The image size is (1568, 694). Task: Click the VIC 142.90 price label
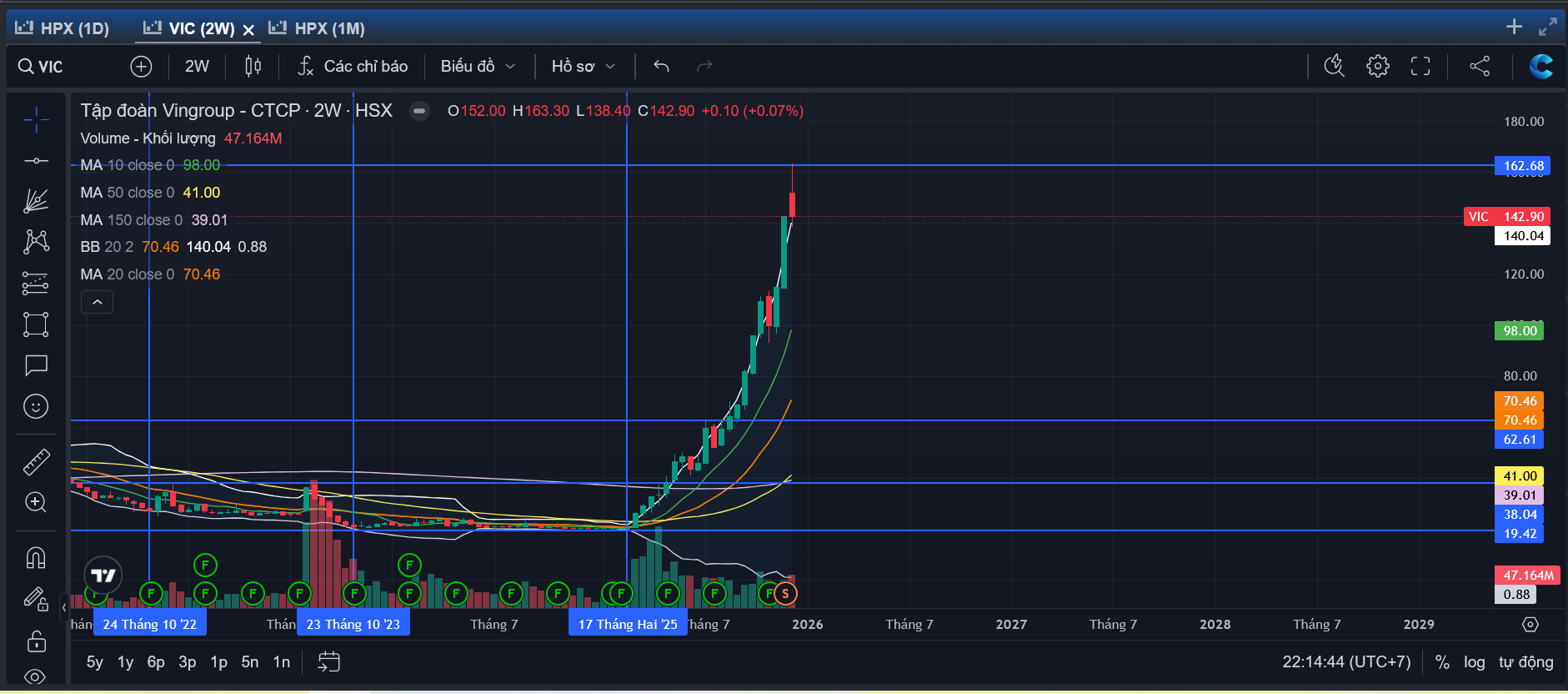click(x=1507, y=217)
